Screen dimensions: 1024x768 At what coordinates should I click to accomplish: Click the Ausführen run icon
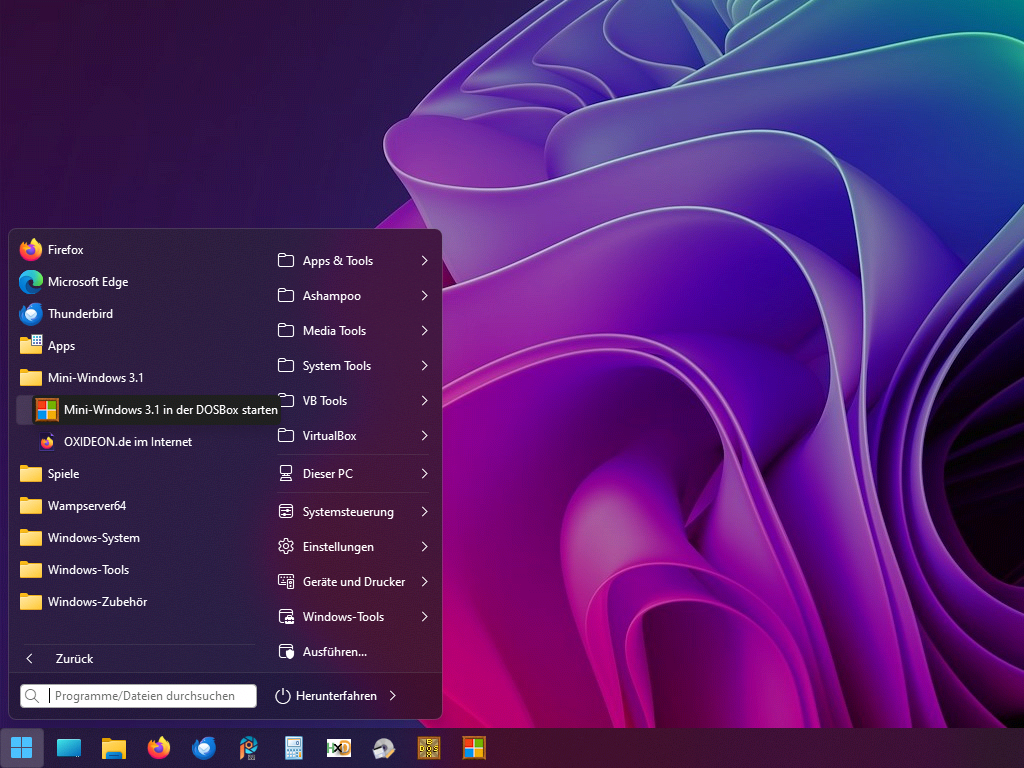(286, 652)
